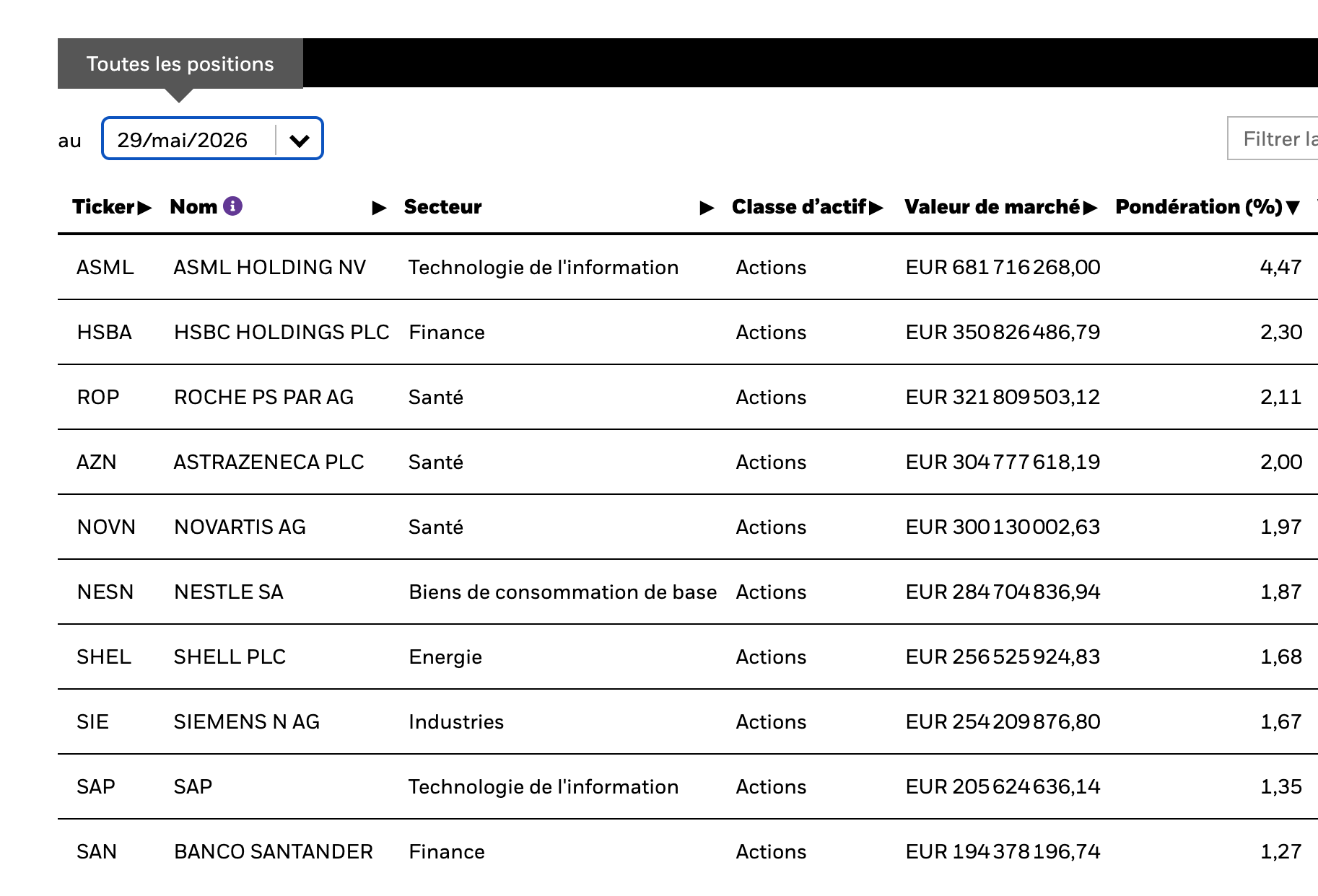1318x896 pixels.
Task: Select SHELL PLC name
Action: [230, 657]
